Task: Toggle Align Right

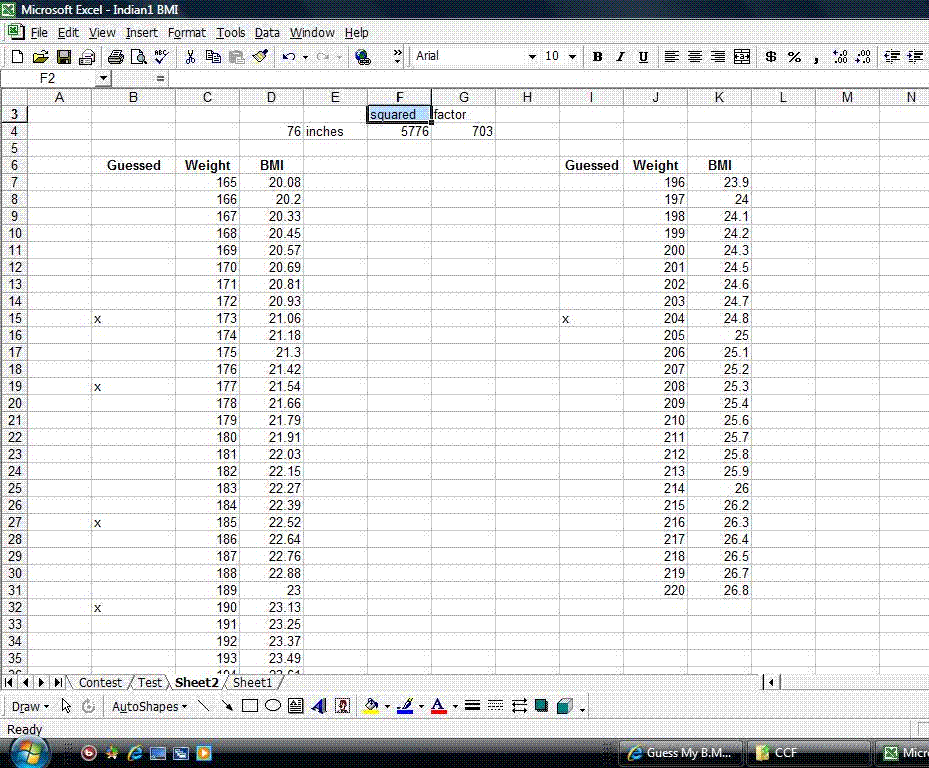Action: tap(717, 57)
